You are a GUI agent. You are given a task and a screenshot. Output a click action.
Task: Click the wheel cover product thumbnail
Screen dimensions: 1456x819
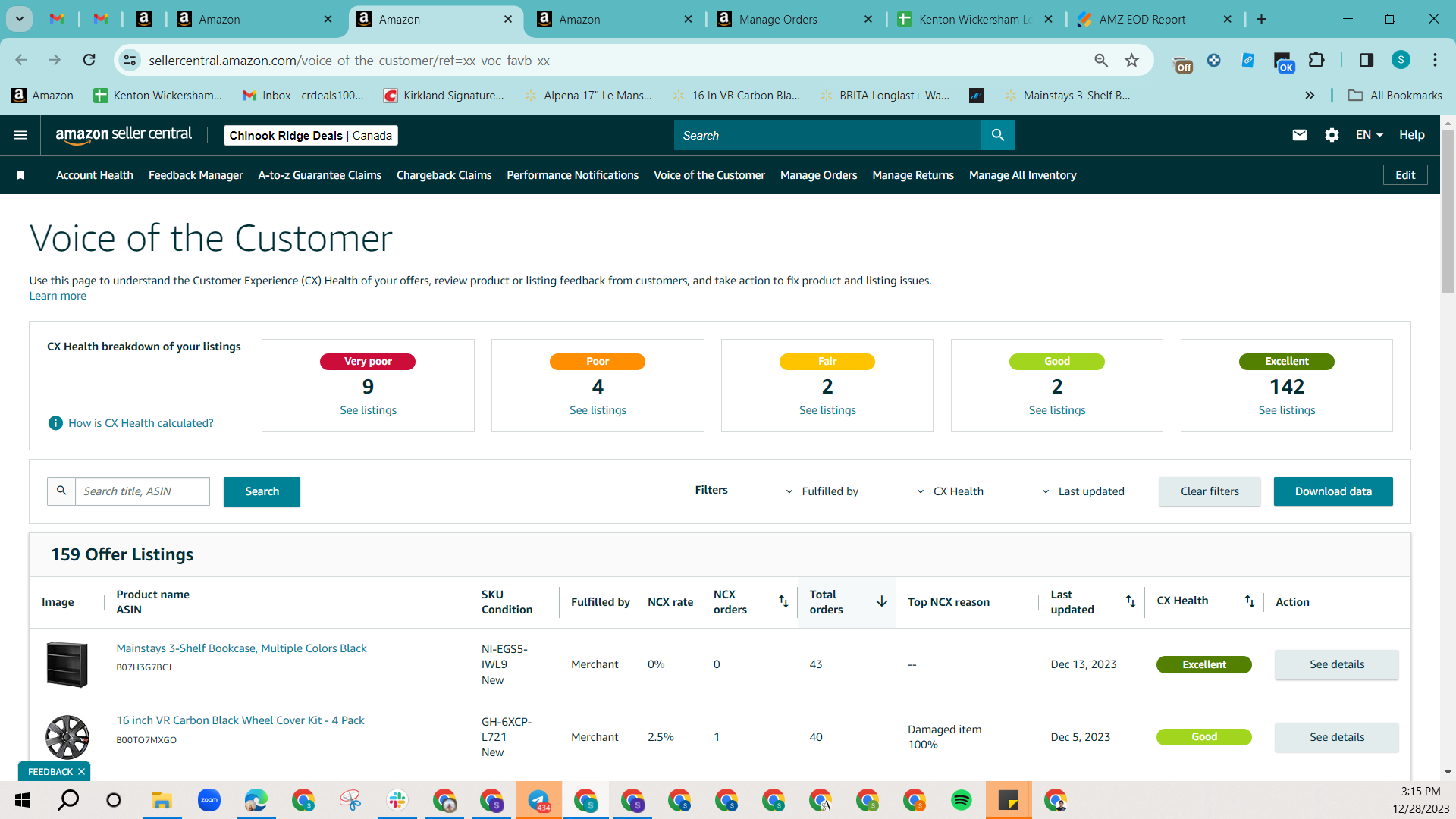pyautogui.click(x=67, y=737)
